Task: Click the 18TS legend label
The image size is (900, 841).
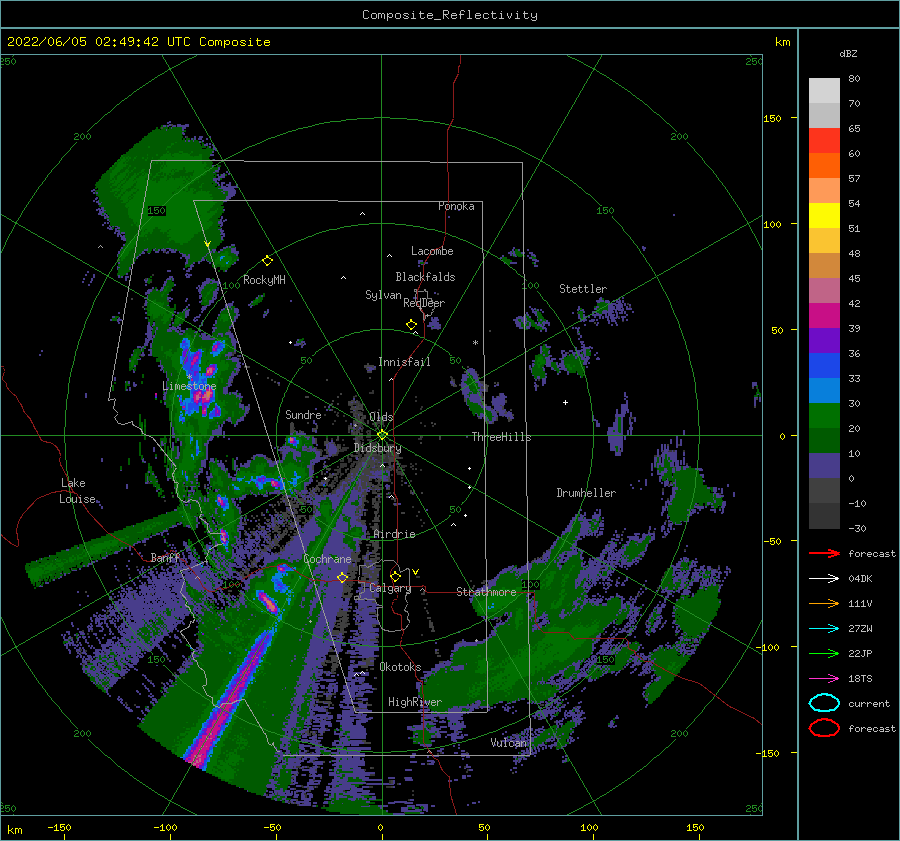Action: (860, 679)
